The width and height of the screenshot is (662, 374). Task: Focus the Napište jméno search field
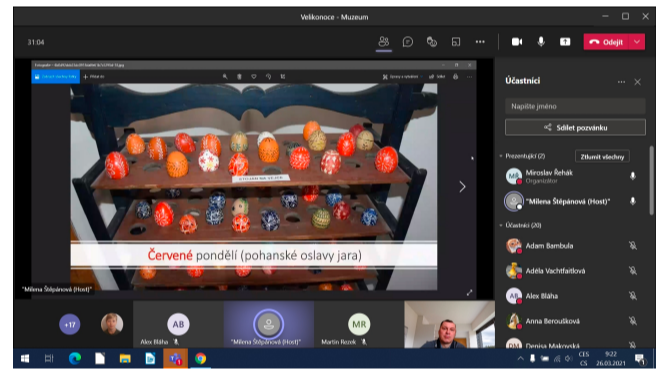click(x=575, y=106)
